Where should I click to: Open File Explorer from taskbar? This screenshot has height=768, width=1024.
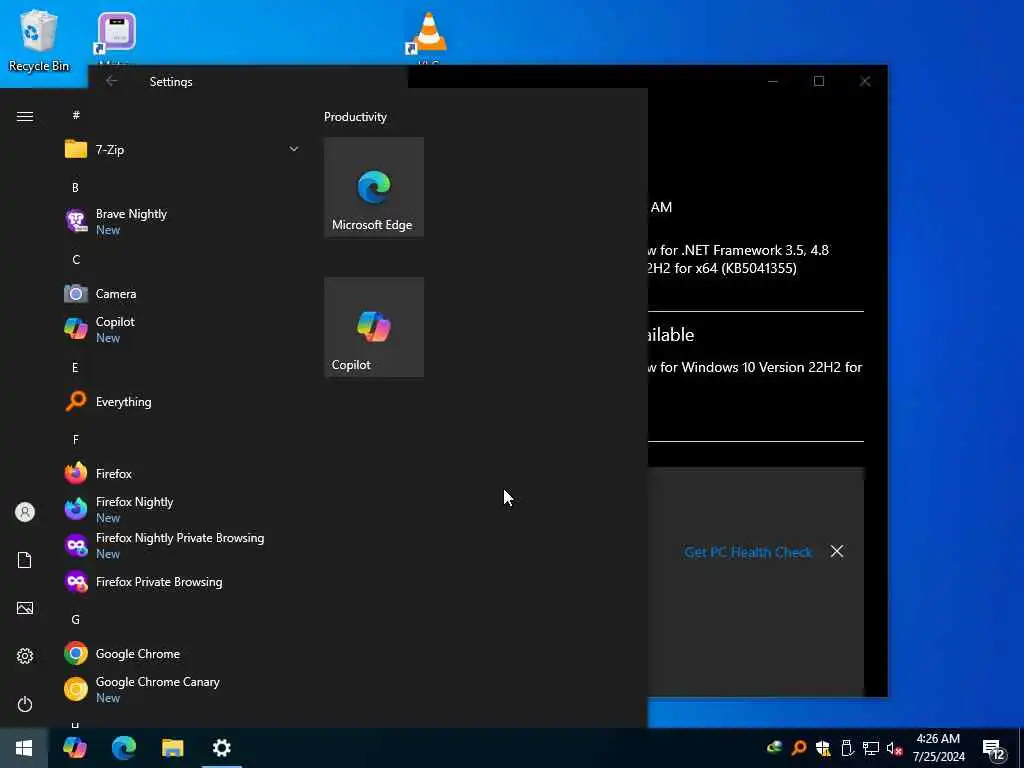tap(172, 748)
